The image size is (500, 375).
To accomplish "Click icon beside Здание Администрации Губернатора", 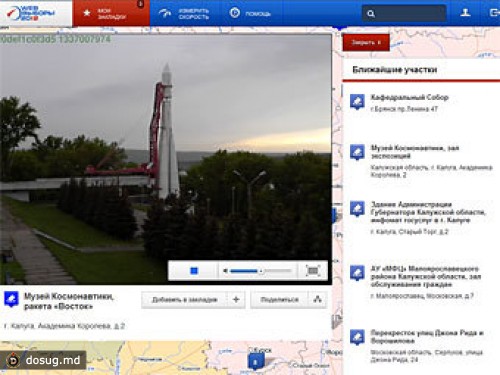I will point(357,209).
